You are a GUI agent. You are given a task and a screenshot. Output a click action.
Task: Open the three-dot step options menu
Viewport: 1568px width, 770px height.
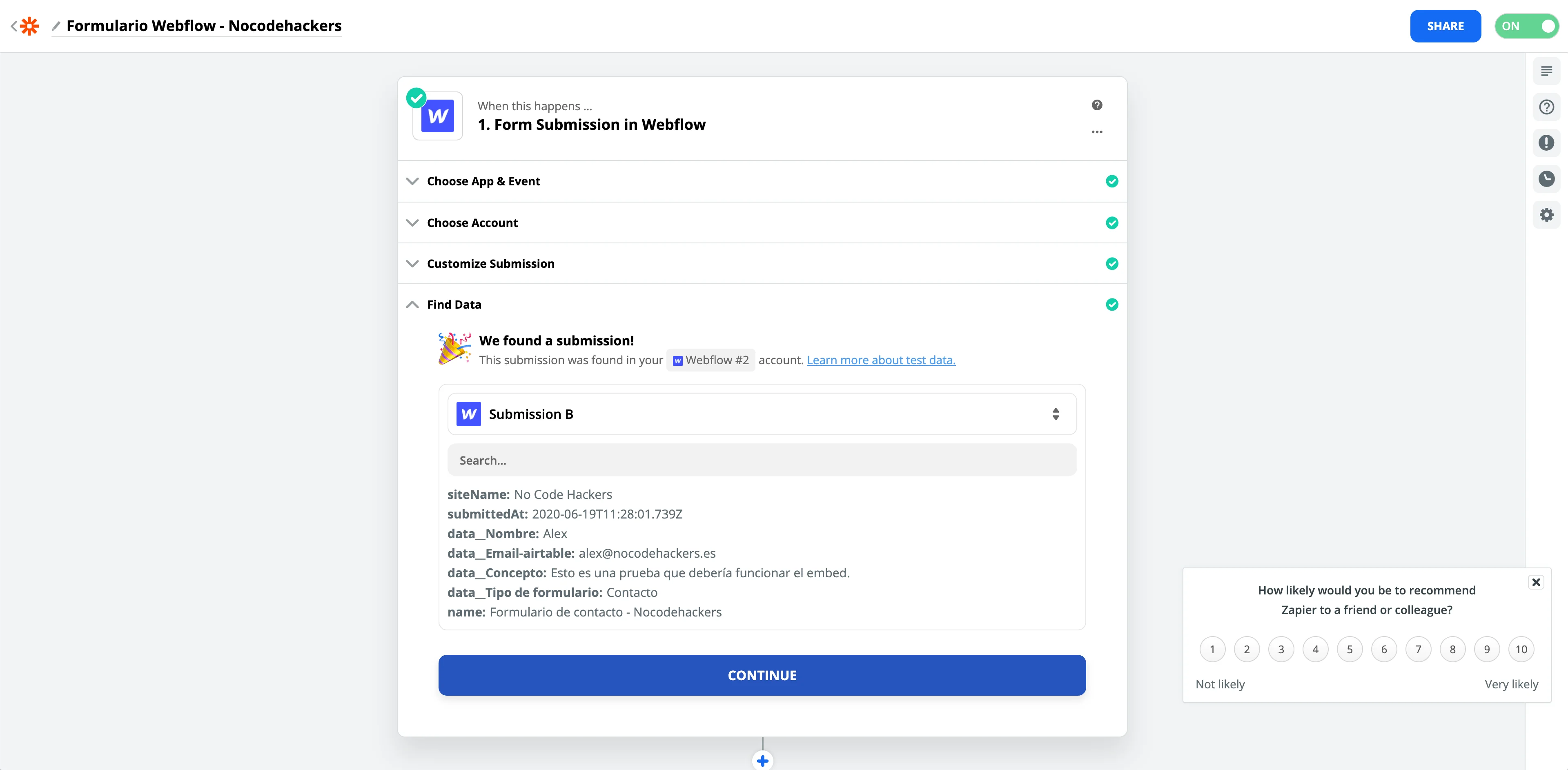click(x=1097, y=132)
